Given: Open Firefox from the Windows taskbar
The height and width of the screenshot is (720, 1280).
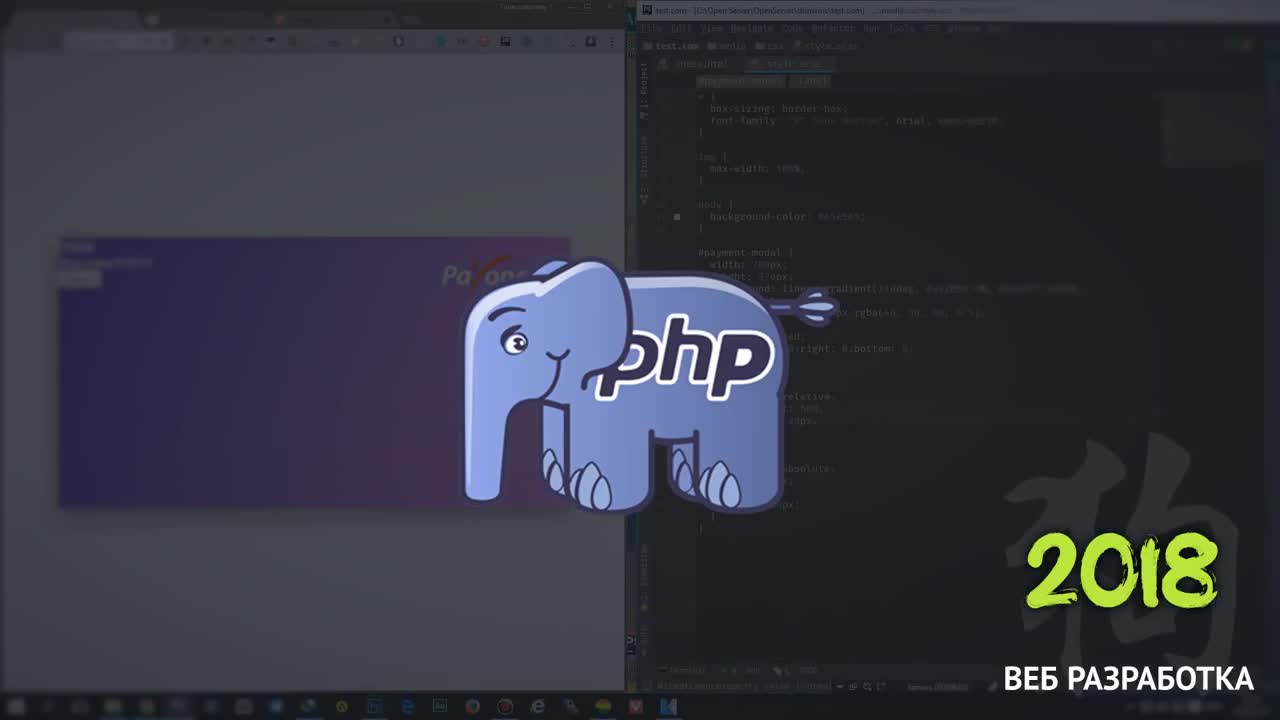Looking at the screenshot, I should pyautogui.click(x=472, y=706).
